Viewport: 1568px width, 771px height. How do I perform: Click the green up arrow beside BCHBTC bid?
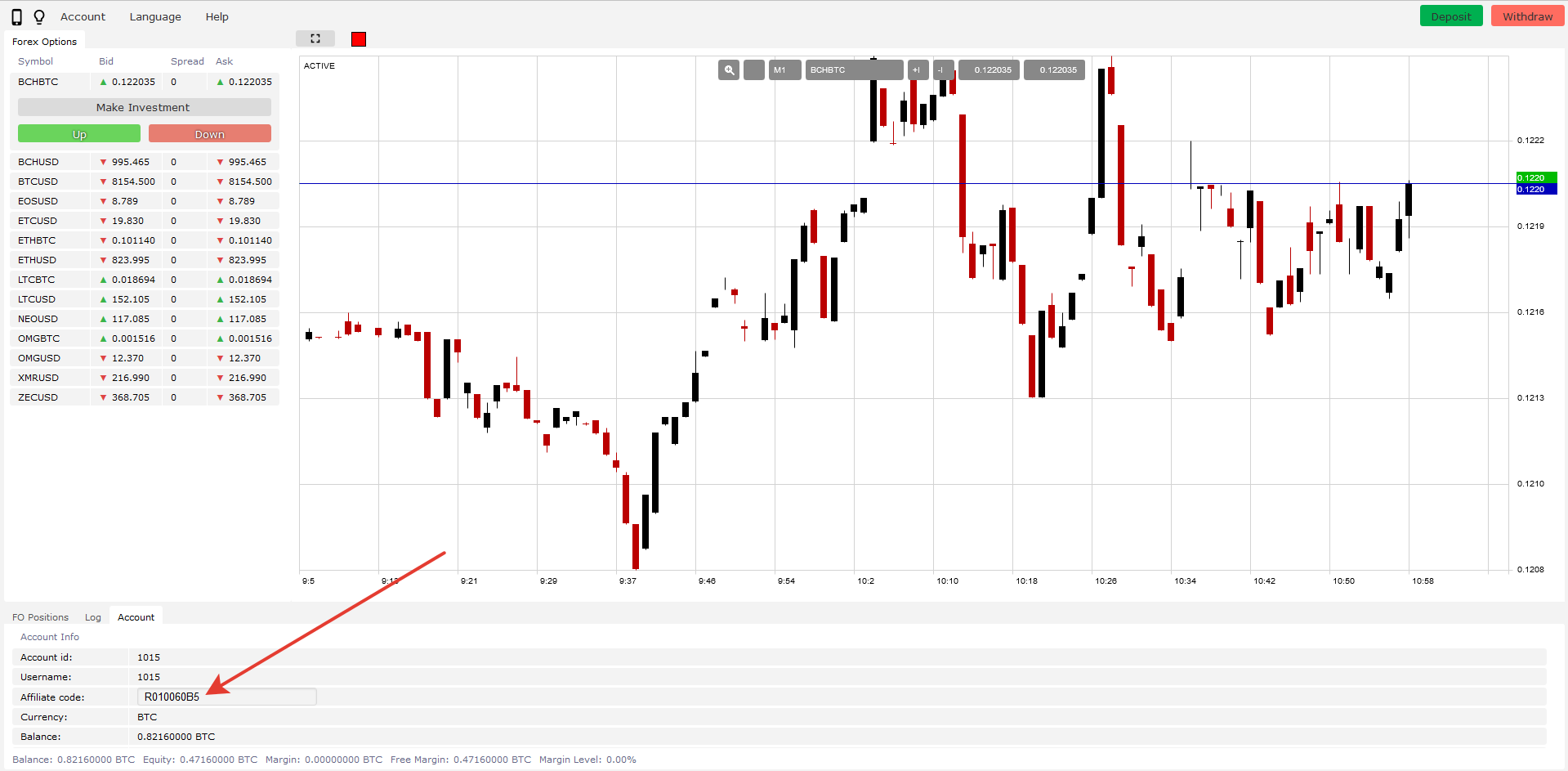[x=103, y=82]
